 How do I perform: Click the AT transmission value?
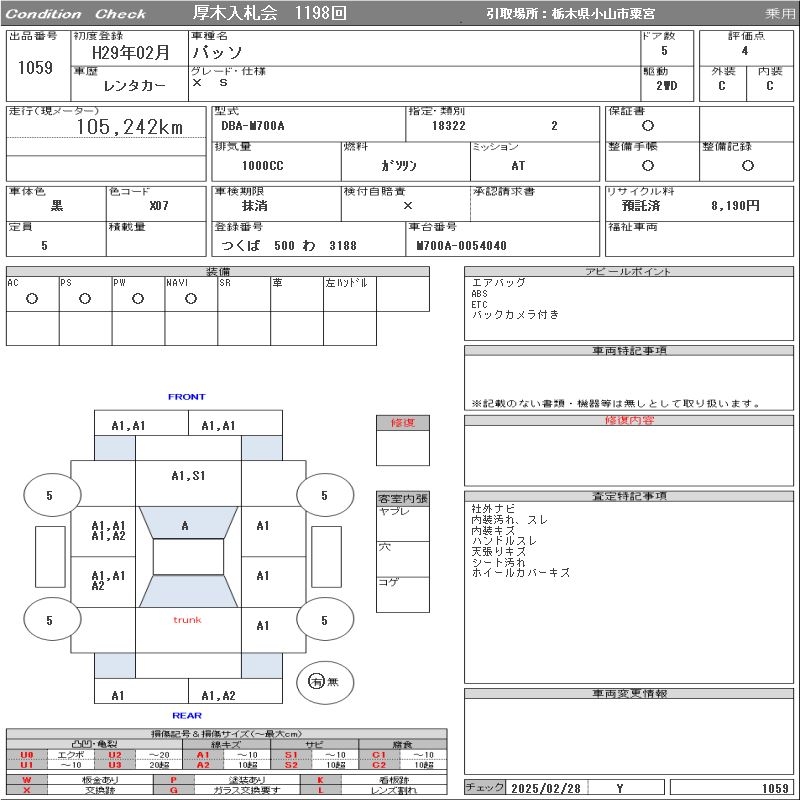[518, 166]
